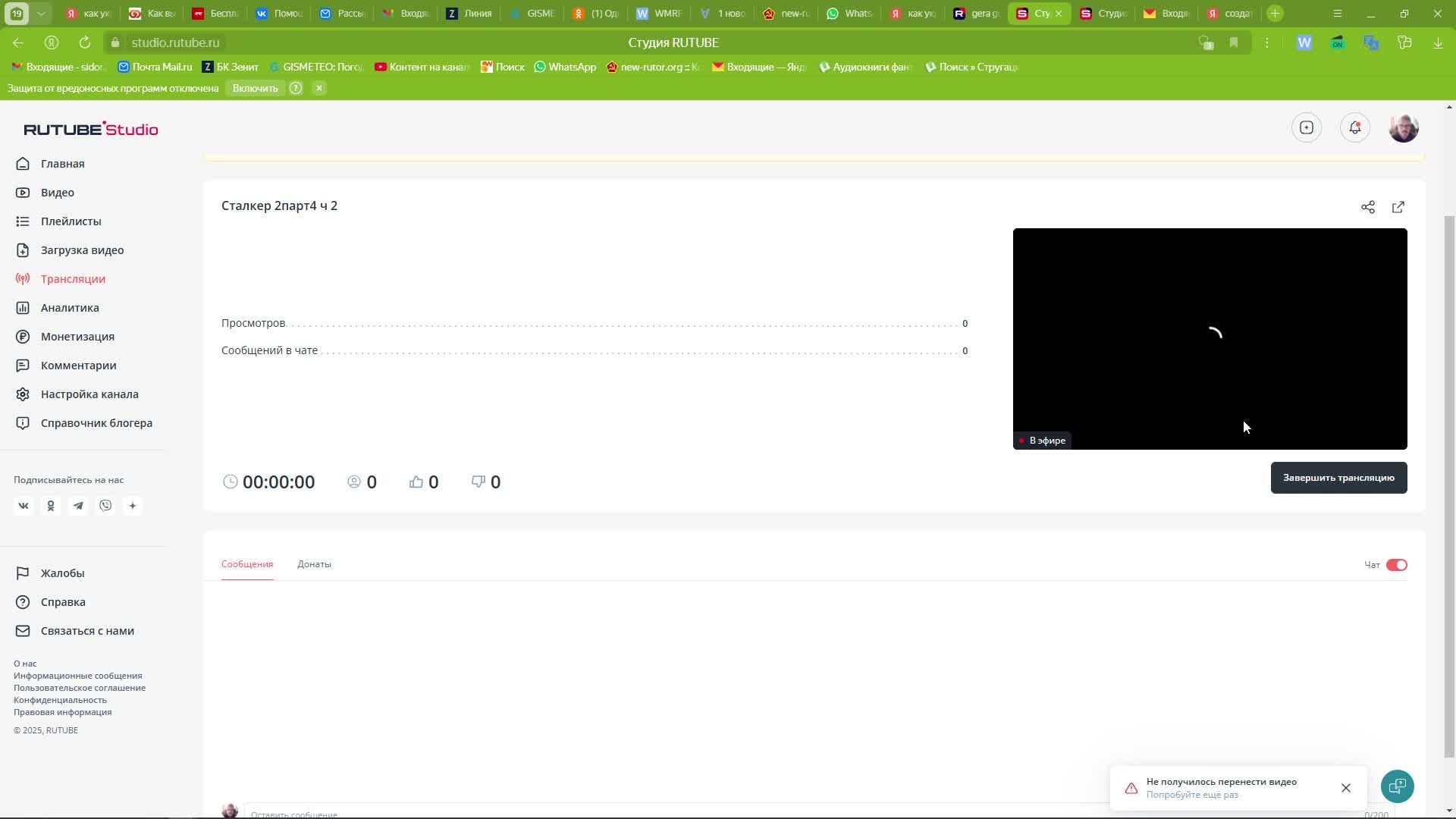Go to Настройка канала in sidebar
The image size is (1456, 819).
tap(89, 394)
